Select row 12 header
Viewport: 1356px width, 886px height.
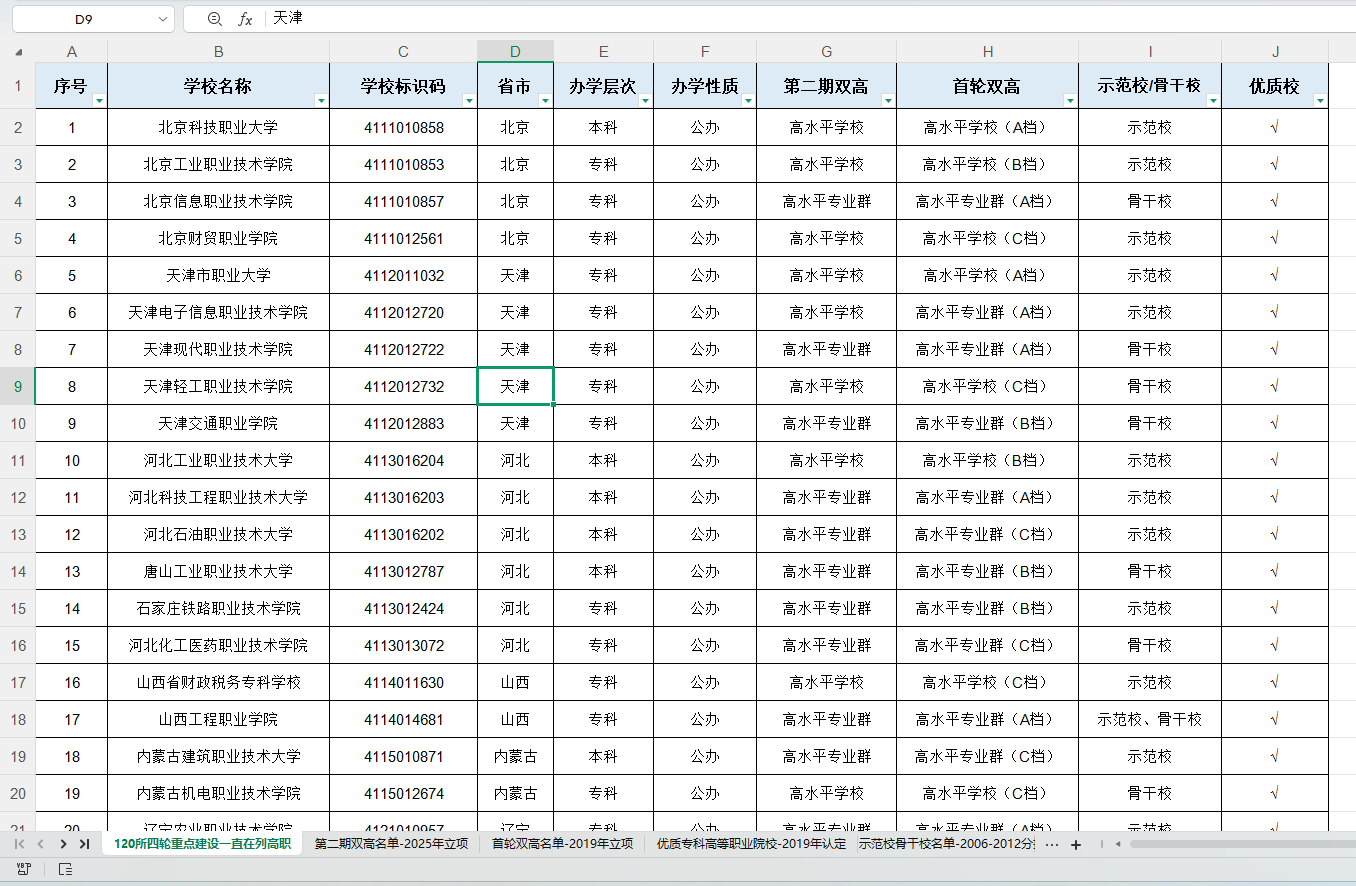18,497
